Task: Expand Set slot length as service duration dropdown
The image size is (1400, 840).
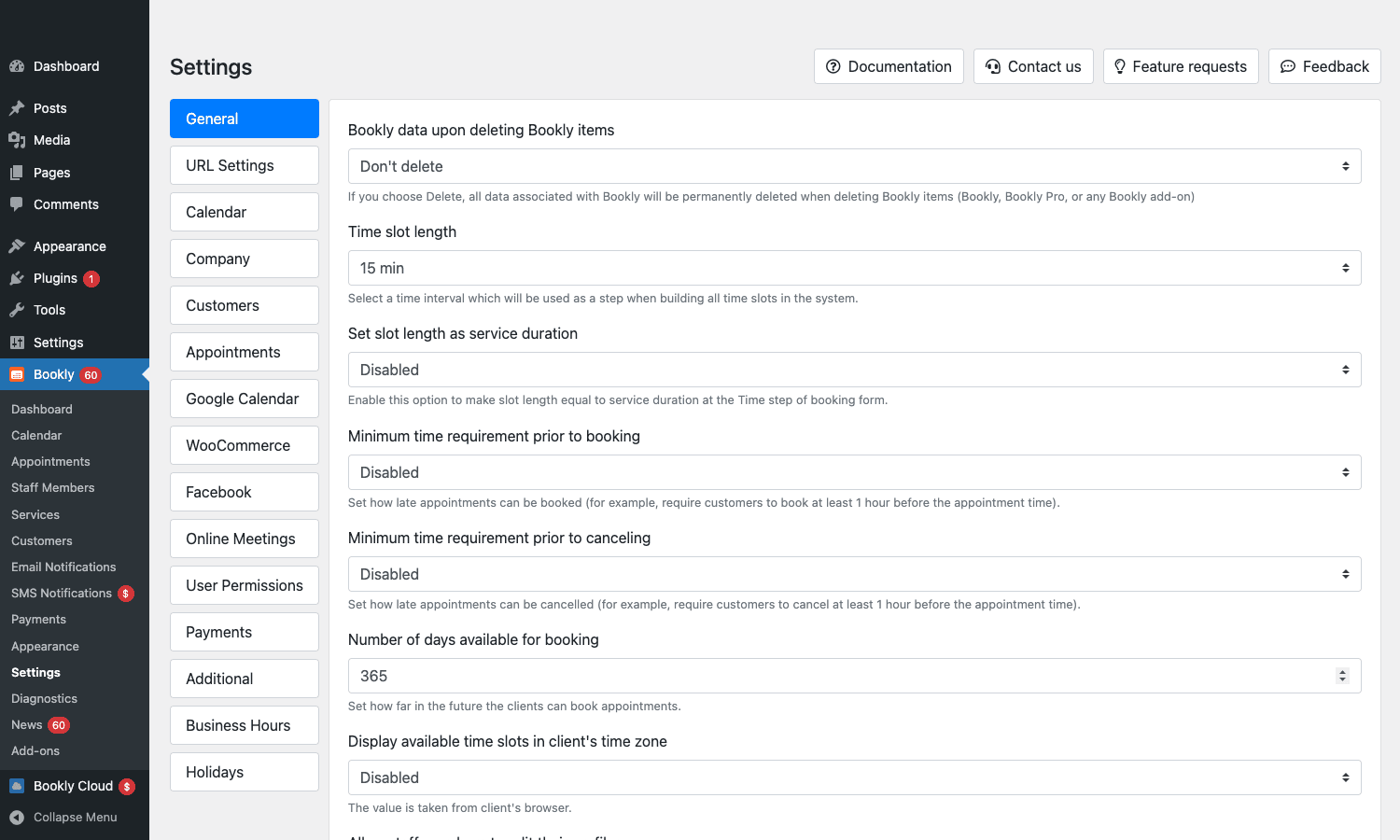Action: click(854, 370)
